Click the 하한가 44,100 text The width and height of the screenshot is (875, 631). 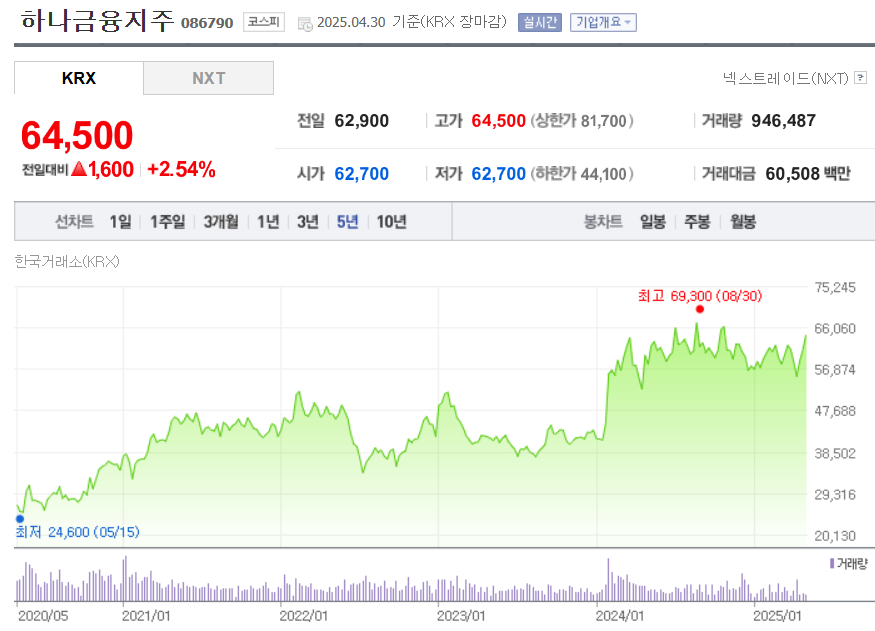tap(582, 174)
